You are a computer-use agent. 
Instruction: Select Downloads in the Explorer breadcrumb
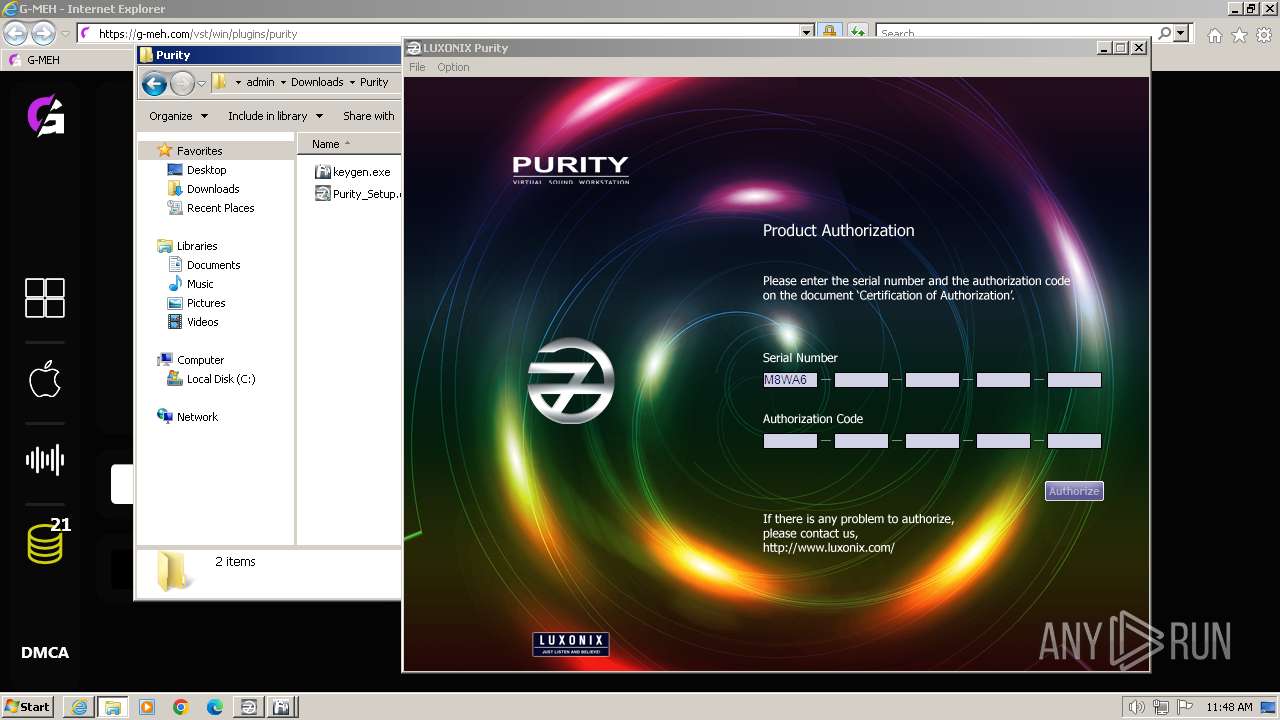tap(317, 82)
